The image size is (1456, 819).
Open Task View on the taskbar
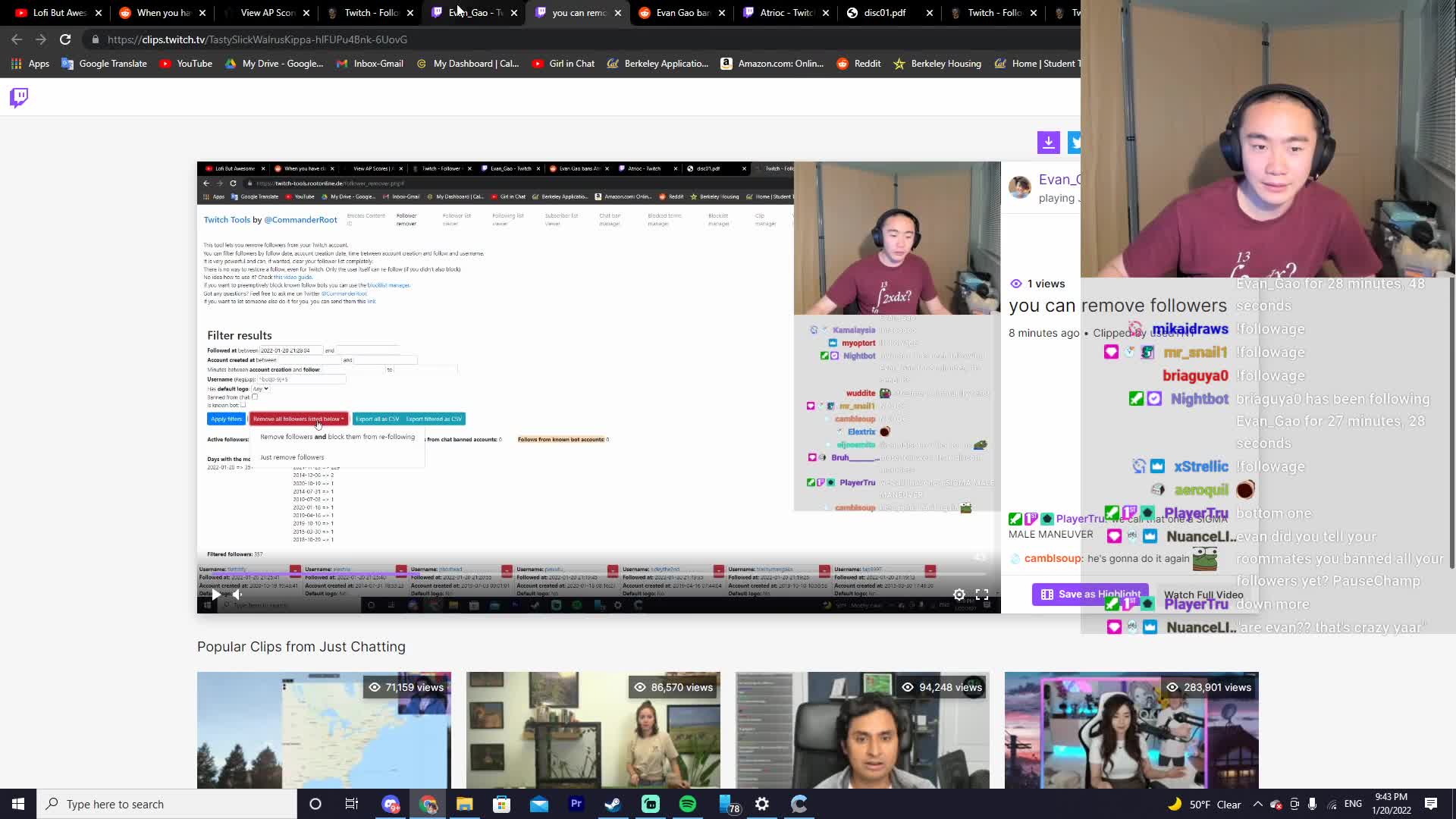tap(351, 804)
